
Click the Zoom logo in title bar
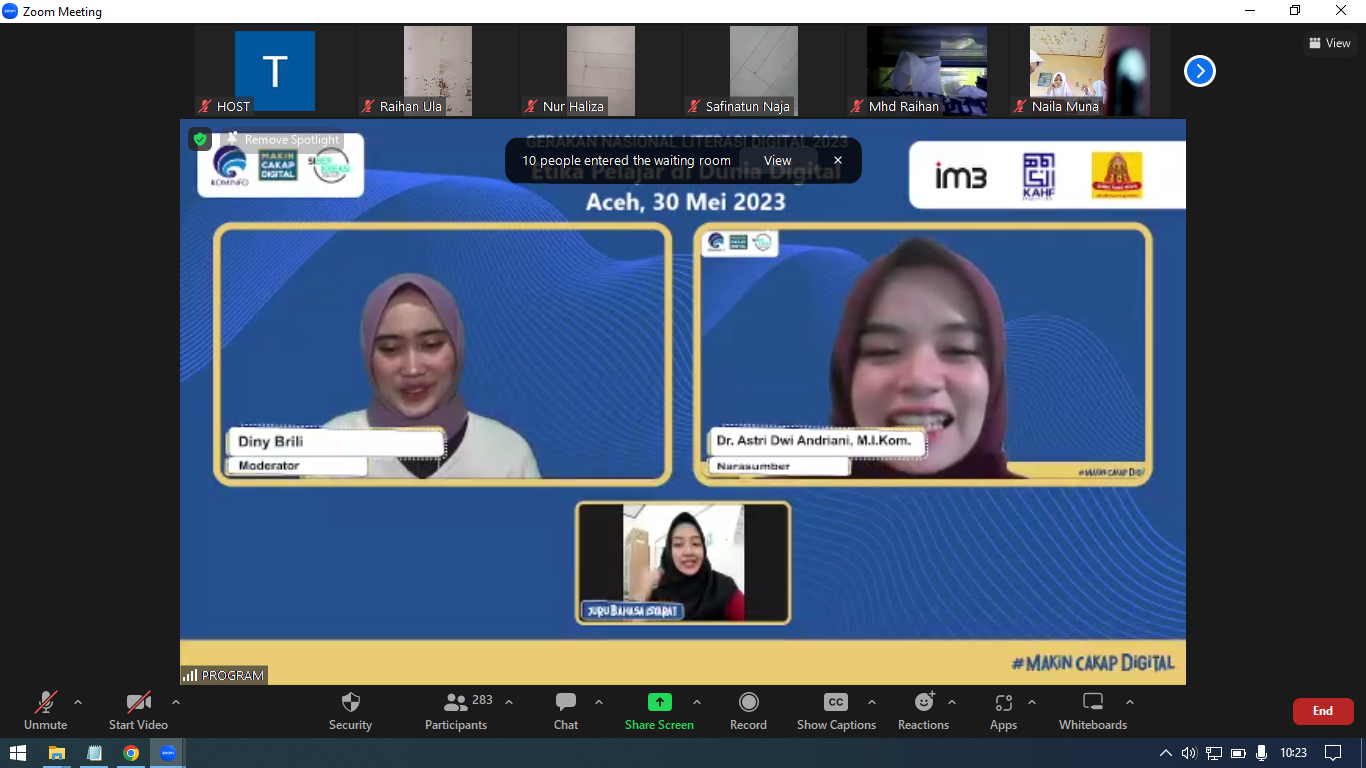pyautogui.click(x=10, y=11)
